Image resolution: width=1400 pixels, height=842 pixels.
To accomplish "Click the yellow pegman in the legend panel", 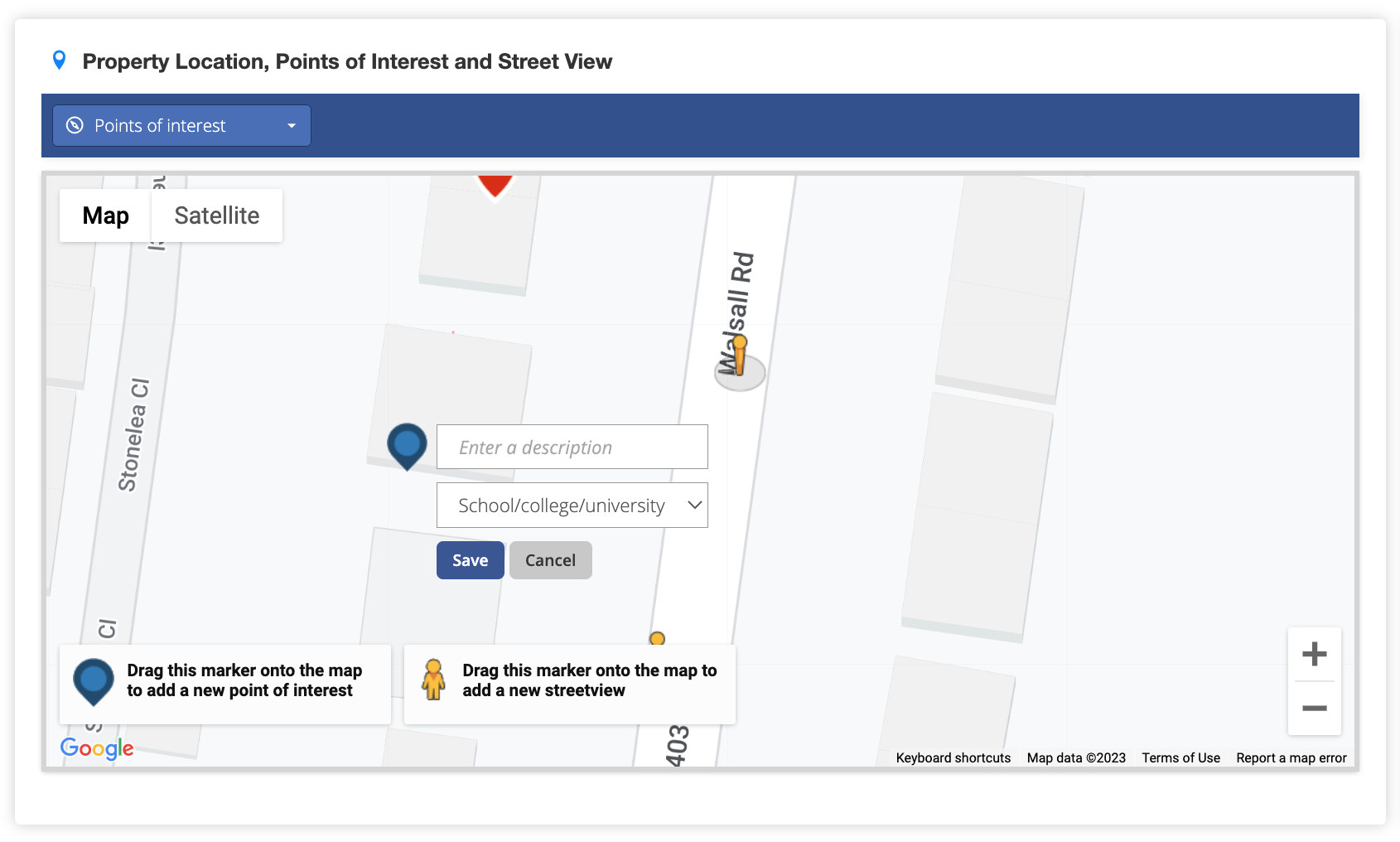I will coord(433,680).
